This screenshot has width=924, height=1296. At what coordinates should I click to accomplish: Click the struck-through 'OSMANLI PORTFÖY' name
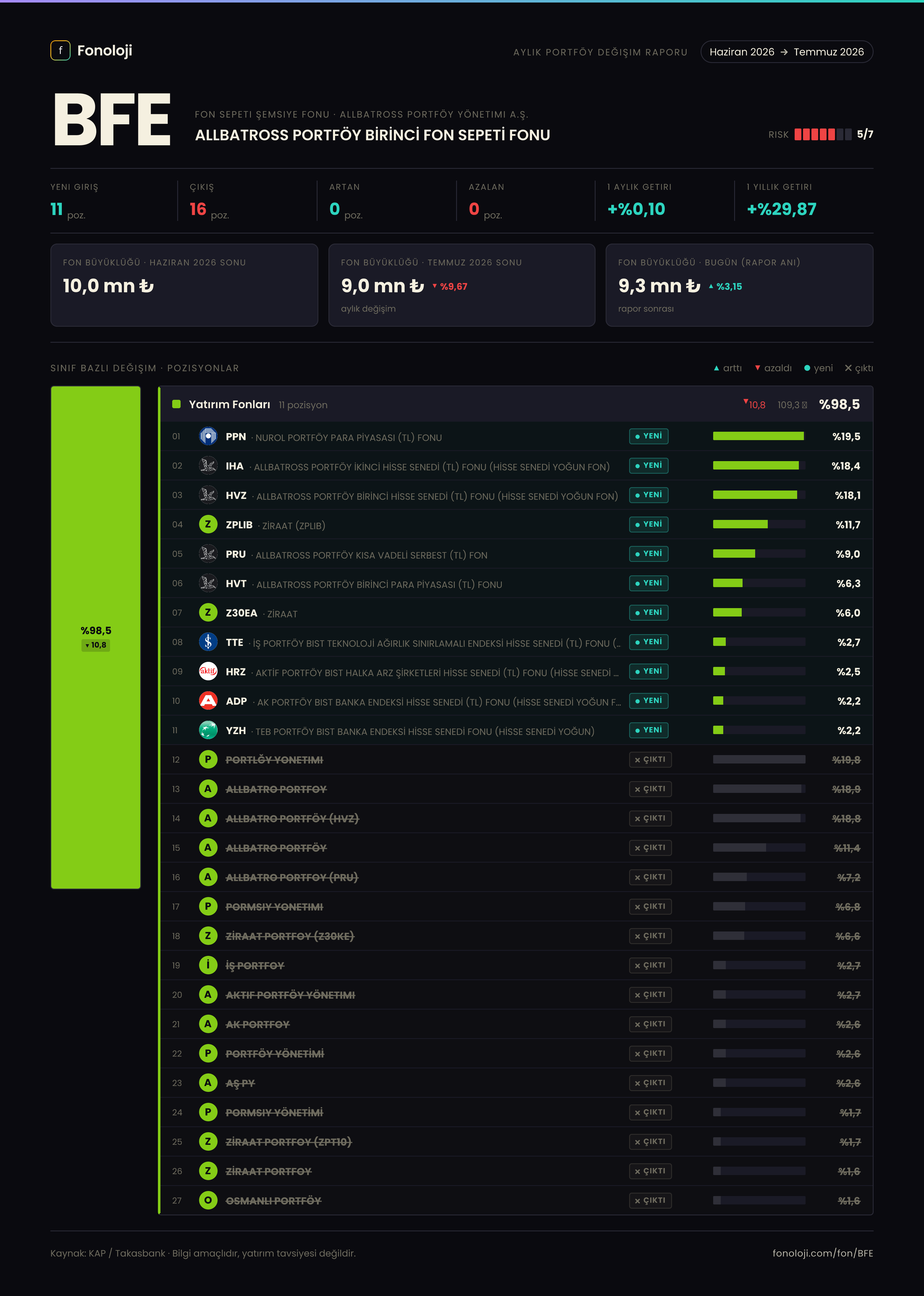tap(274, 1201)
